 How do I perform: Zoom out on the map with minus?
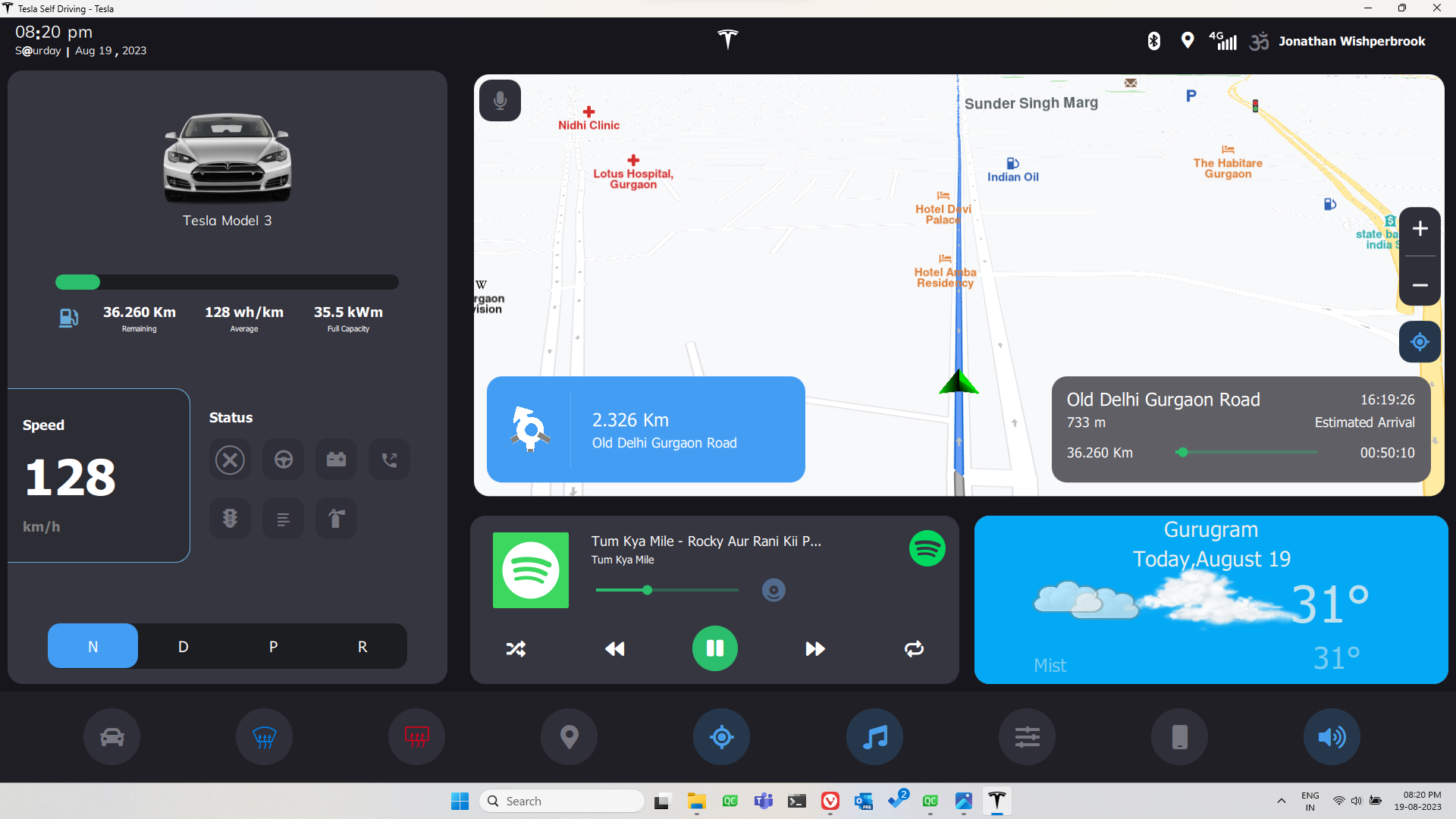pos(1420,284)
